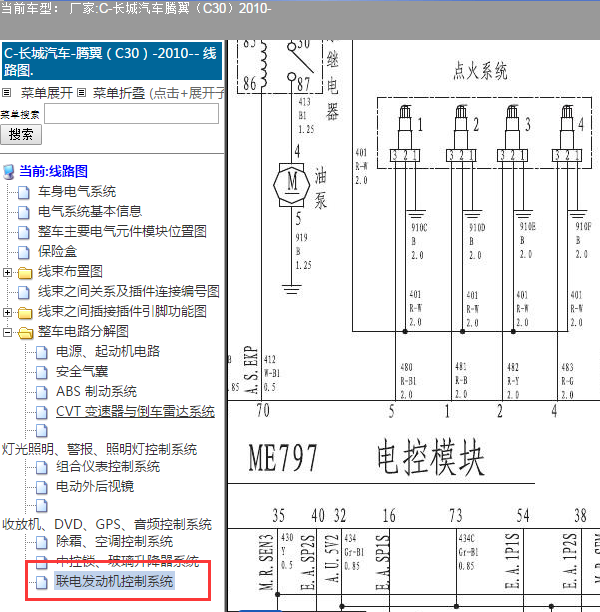Click page icon above 灯光照明、警报、照明灯控制系统
Screen dimensions: 600x612
42,431
